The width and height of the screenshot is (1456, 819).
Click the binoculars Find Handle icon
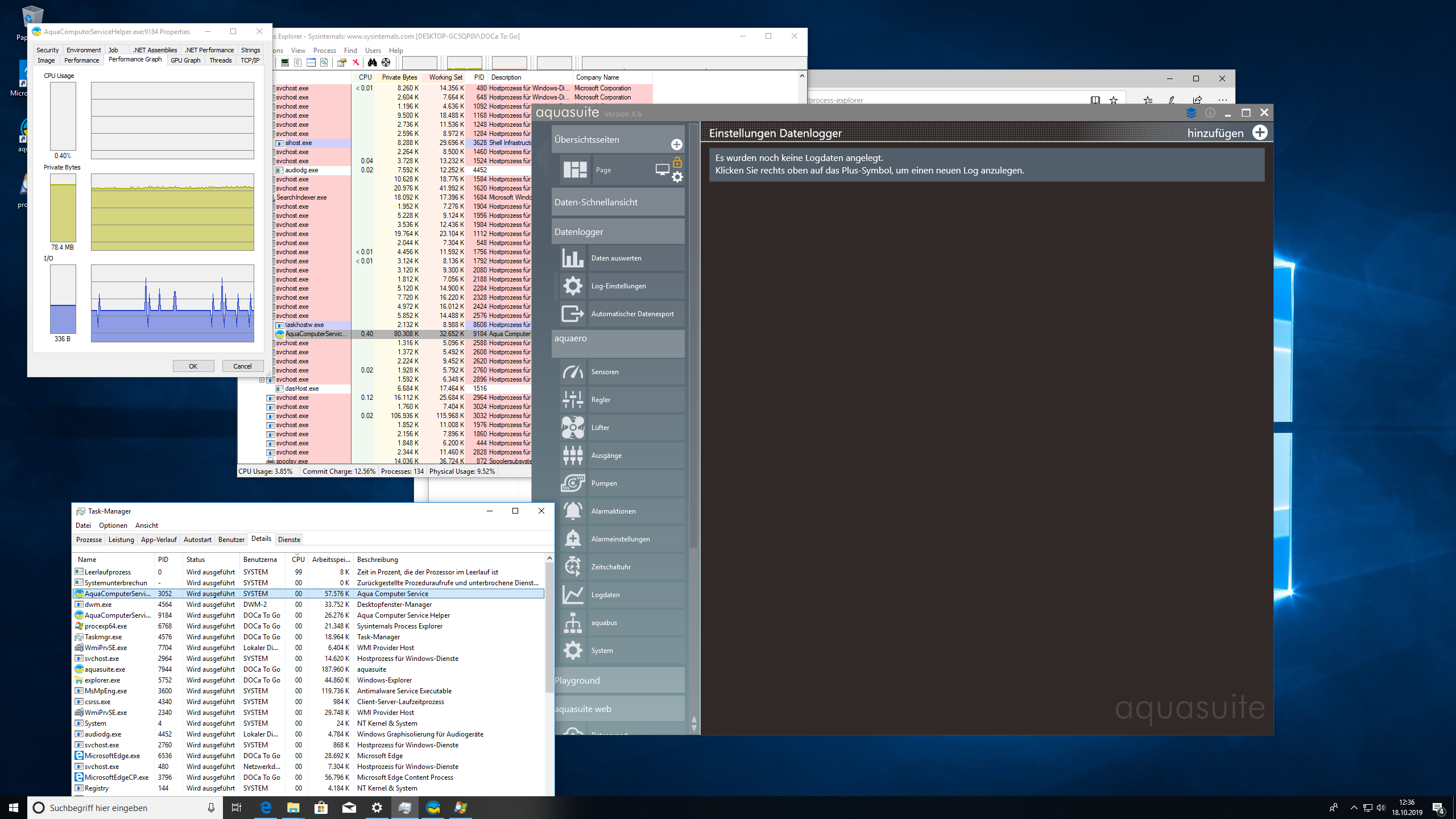pos(372,63)
